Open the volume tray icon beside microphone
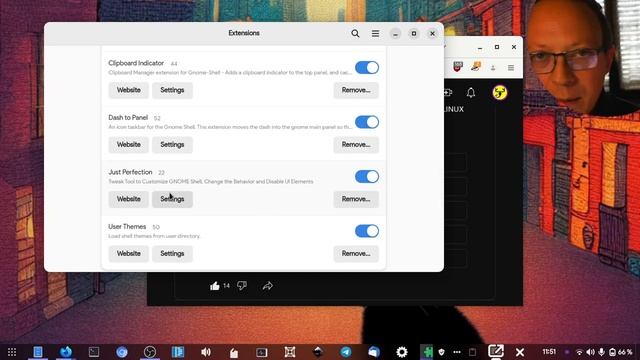The width and height of the screenshot is (640, 360). pyautogui.click(x=590, y=352)
